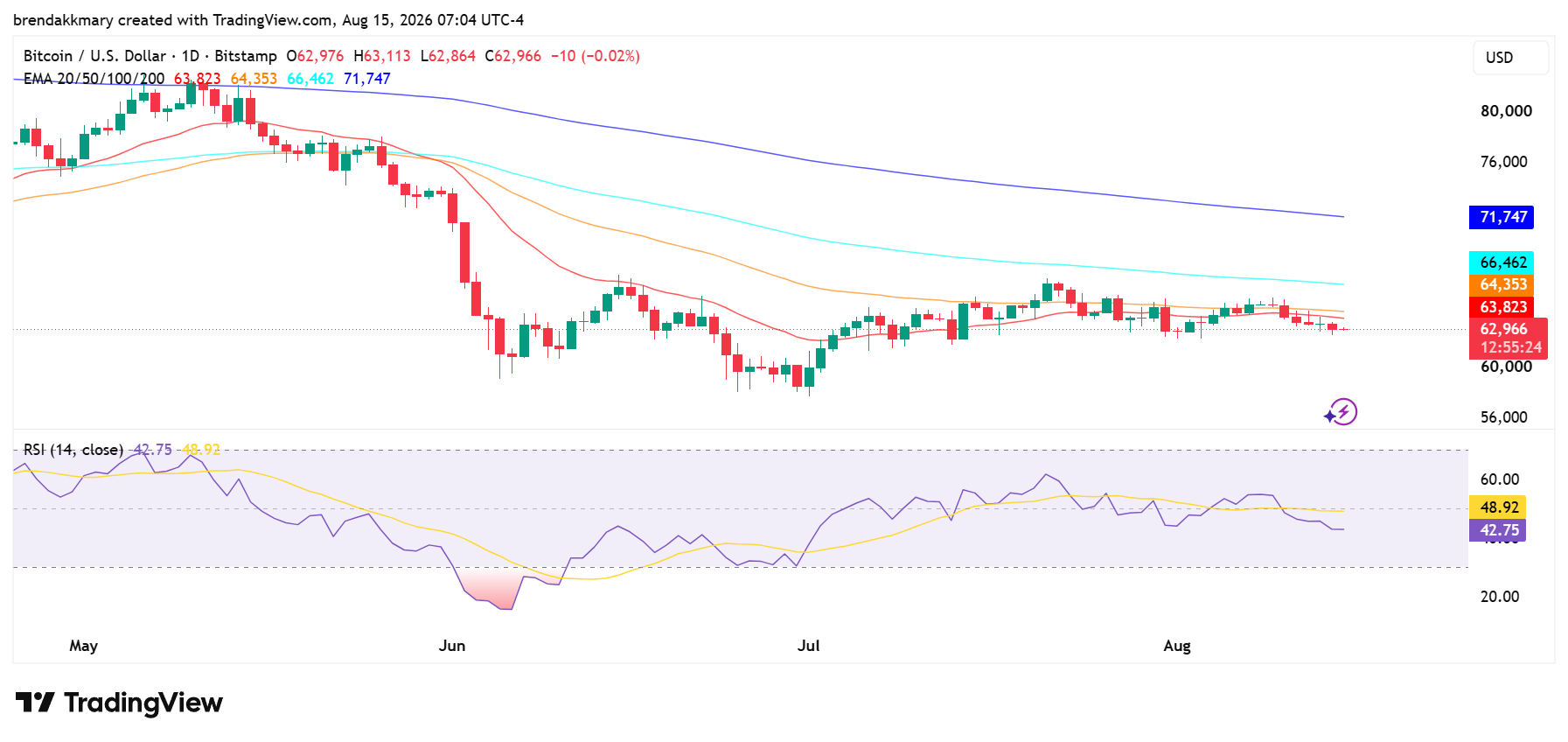
Task: Click the close value 'C62,966' in header
Action: coord(513,56)
